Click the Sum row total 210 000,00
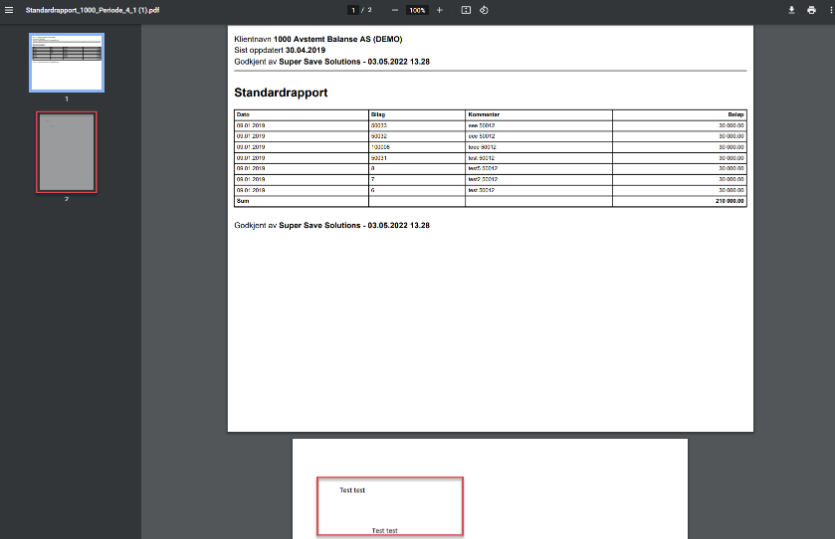835x539 pixels. [728, 201]
